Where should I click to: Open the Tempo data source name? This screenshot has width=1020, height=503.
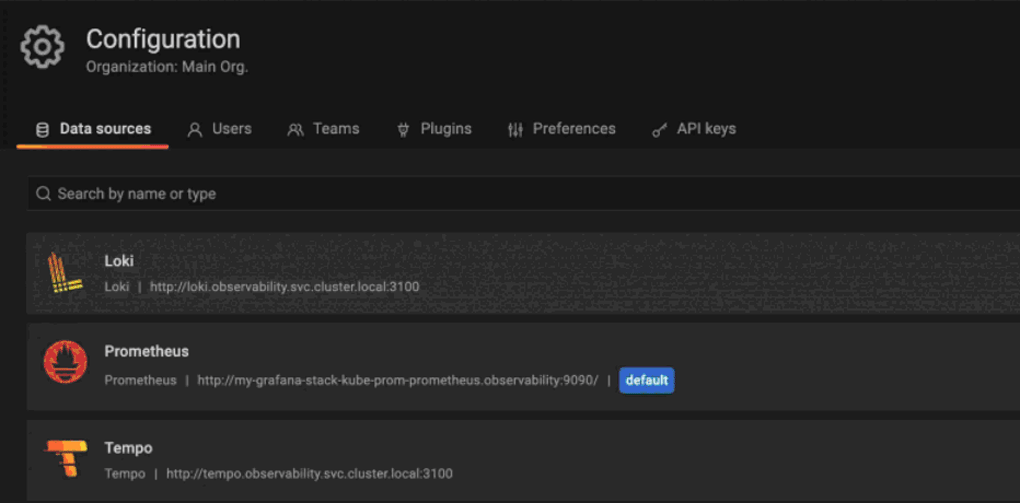[x=129, y=448]
